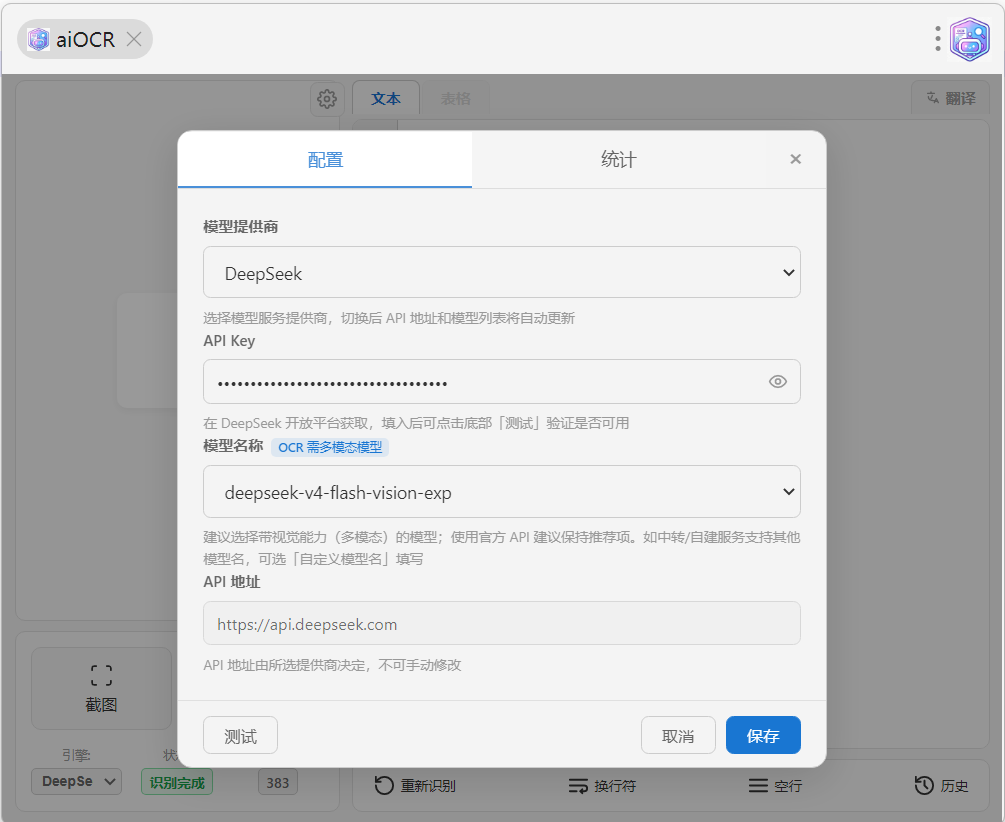Screen dimensions: 1005x822
Task: Close the config dialog with the X
Action: [x=795, y=159]
